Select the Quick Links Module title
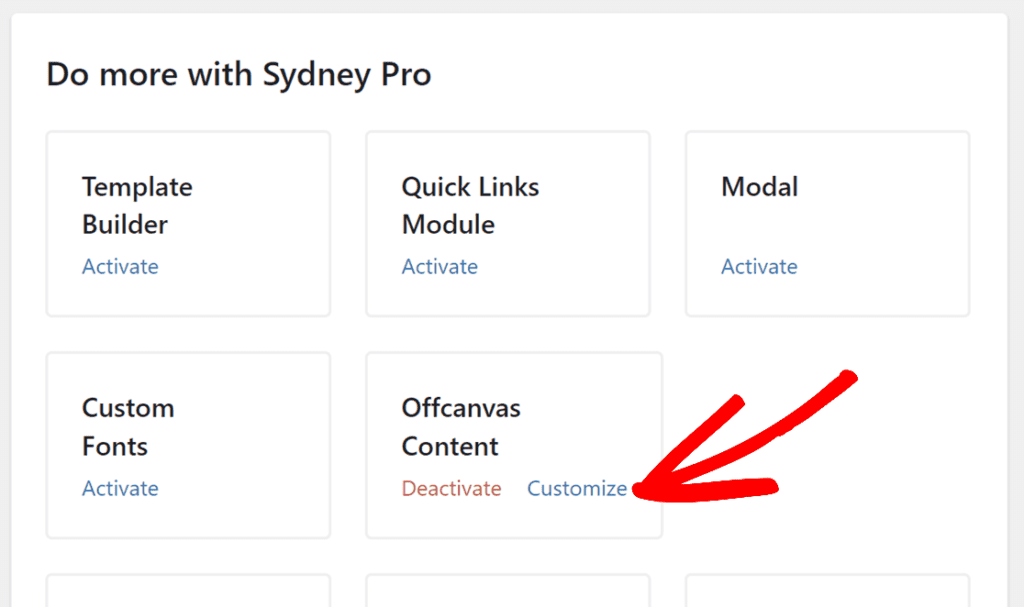Image resolution: width=1024 pixels, height=607 pixels. point(470,206)
